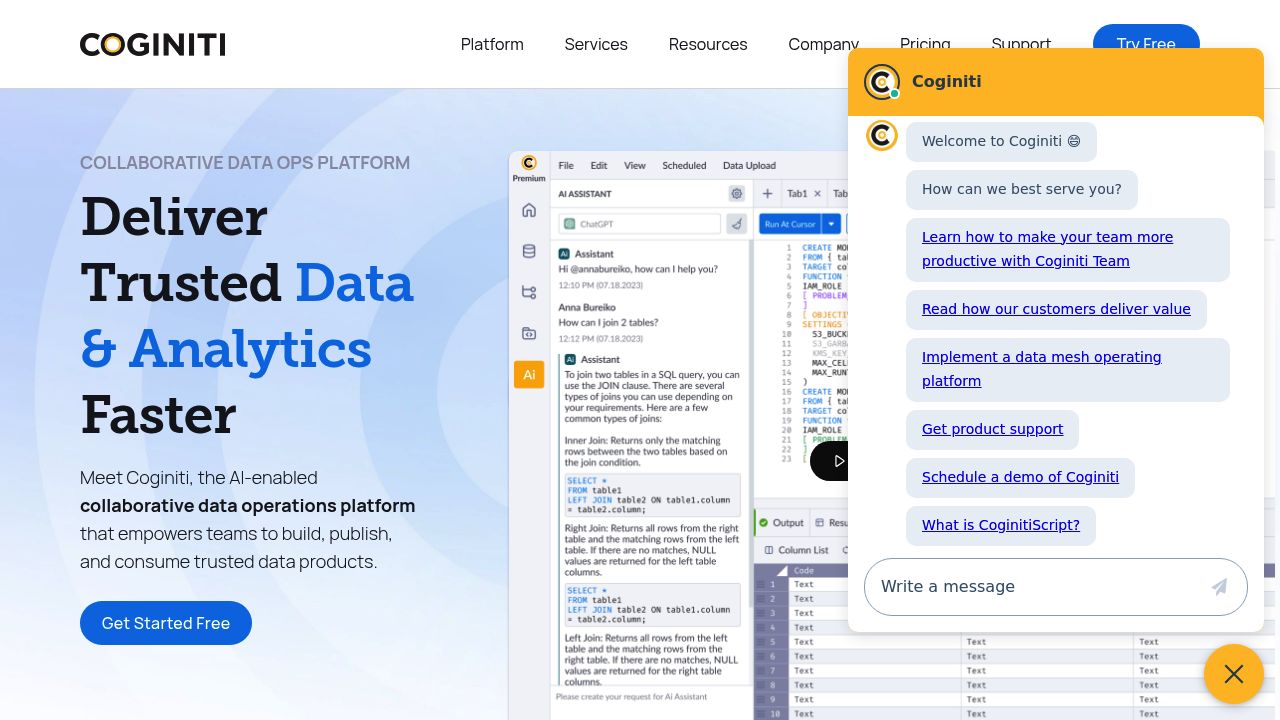
Task: Switch to the Output tab in preview
Action: coord(781,523)
